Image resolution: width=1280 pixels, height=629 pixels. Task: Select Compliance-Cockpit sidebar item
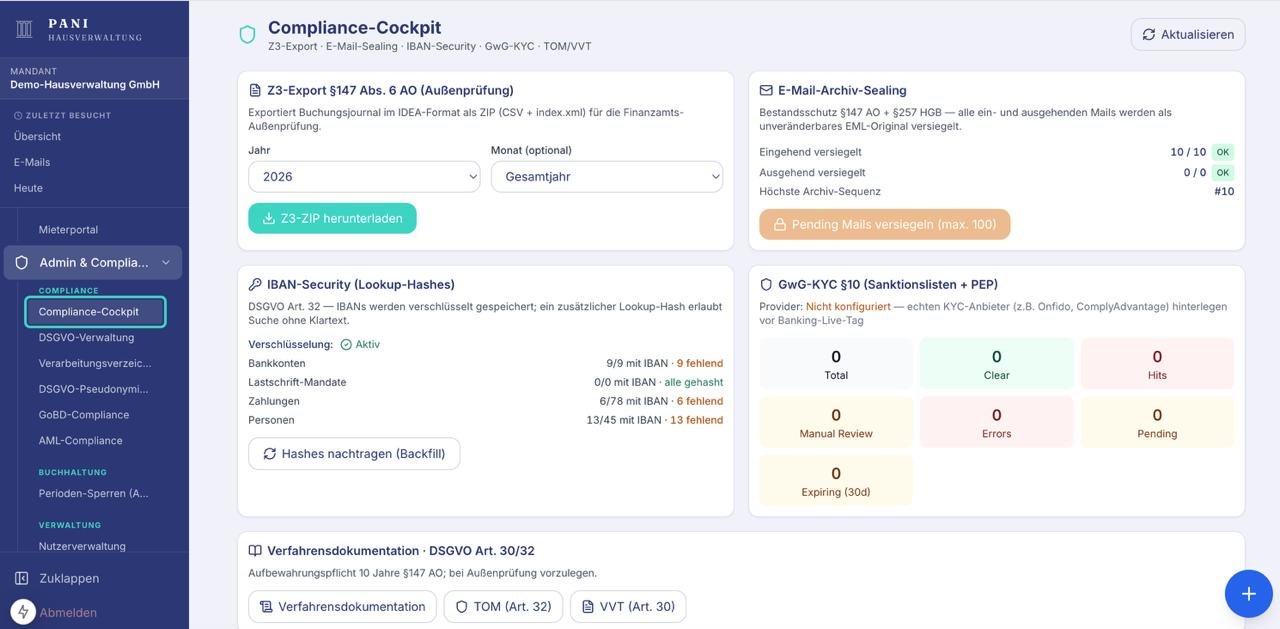(x=95, y=312)
